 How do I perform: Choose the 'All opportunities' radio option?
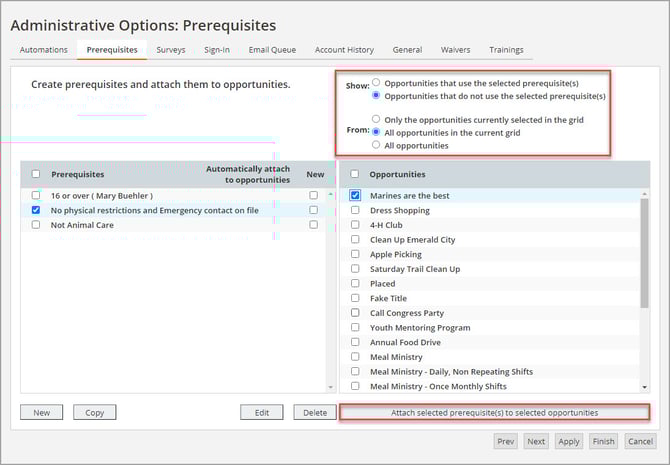point(376,145)
